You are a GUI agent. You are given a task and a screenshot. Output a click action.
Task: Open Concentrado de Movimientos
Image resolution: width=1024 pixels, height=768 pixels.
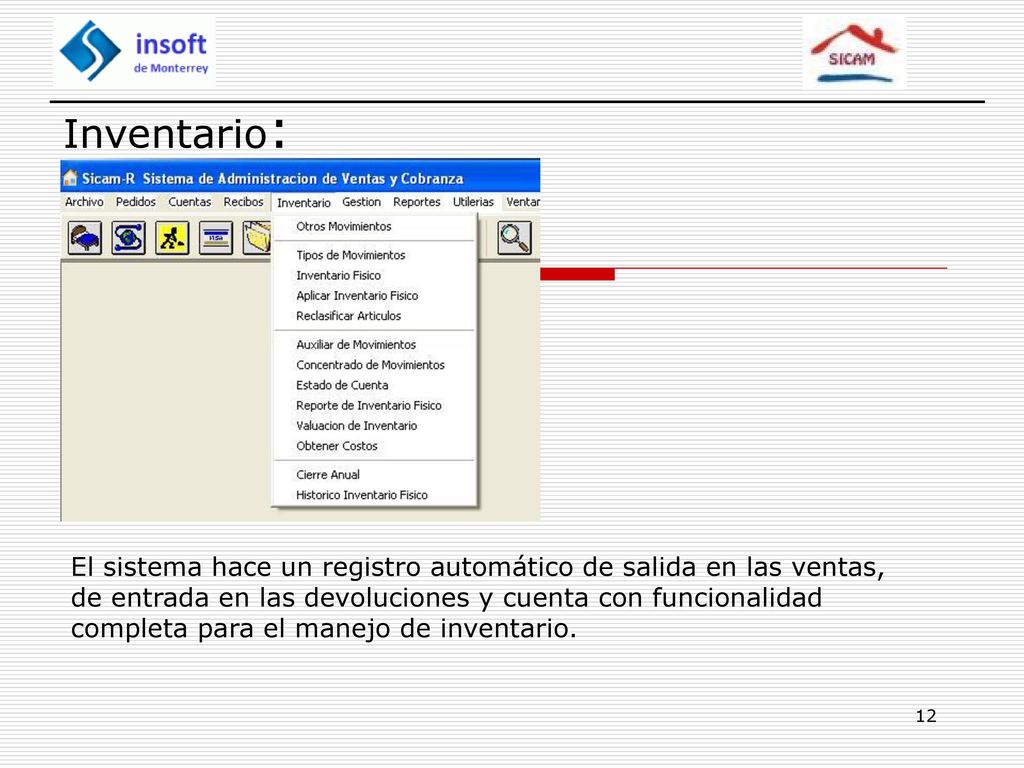pos(375,364)
